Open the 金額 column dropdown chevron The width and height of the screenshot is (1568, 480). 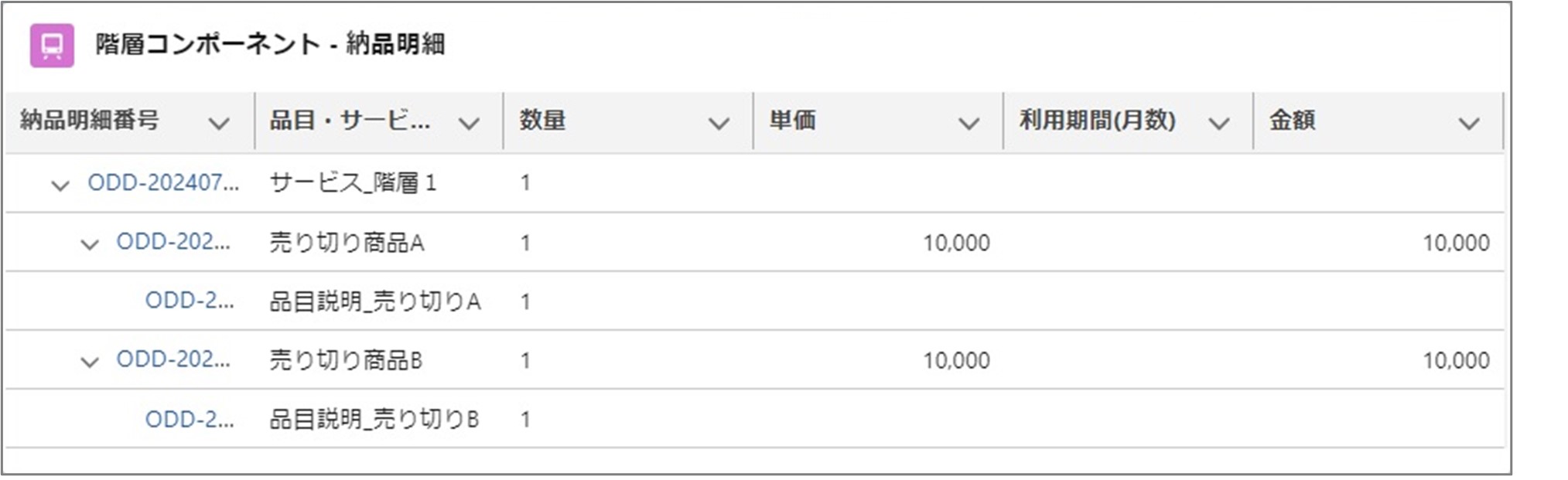click(x=1468, y=123)
